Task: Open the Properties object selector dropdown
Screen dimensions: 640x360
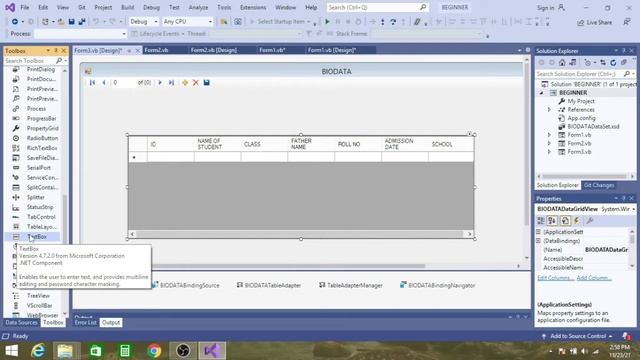Action: pos(633,209)
